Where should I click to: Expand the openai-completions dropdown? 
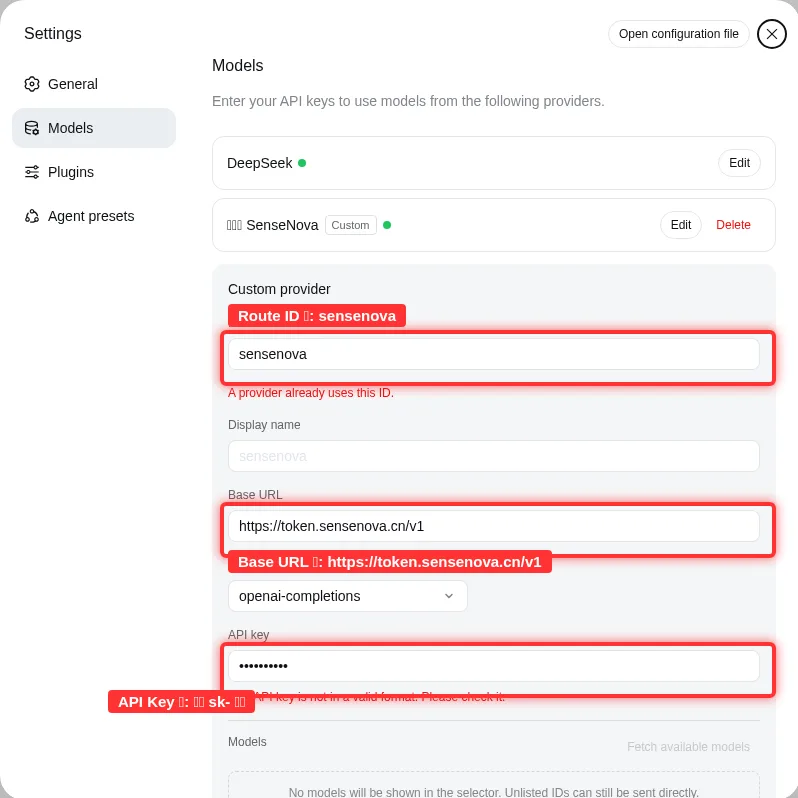[x=348, y=596]
